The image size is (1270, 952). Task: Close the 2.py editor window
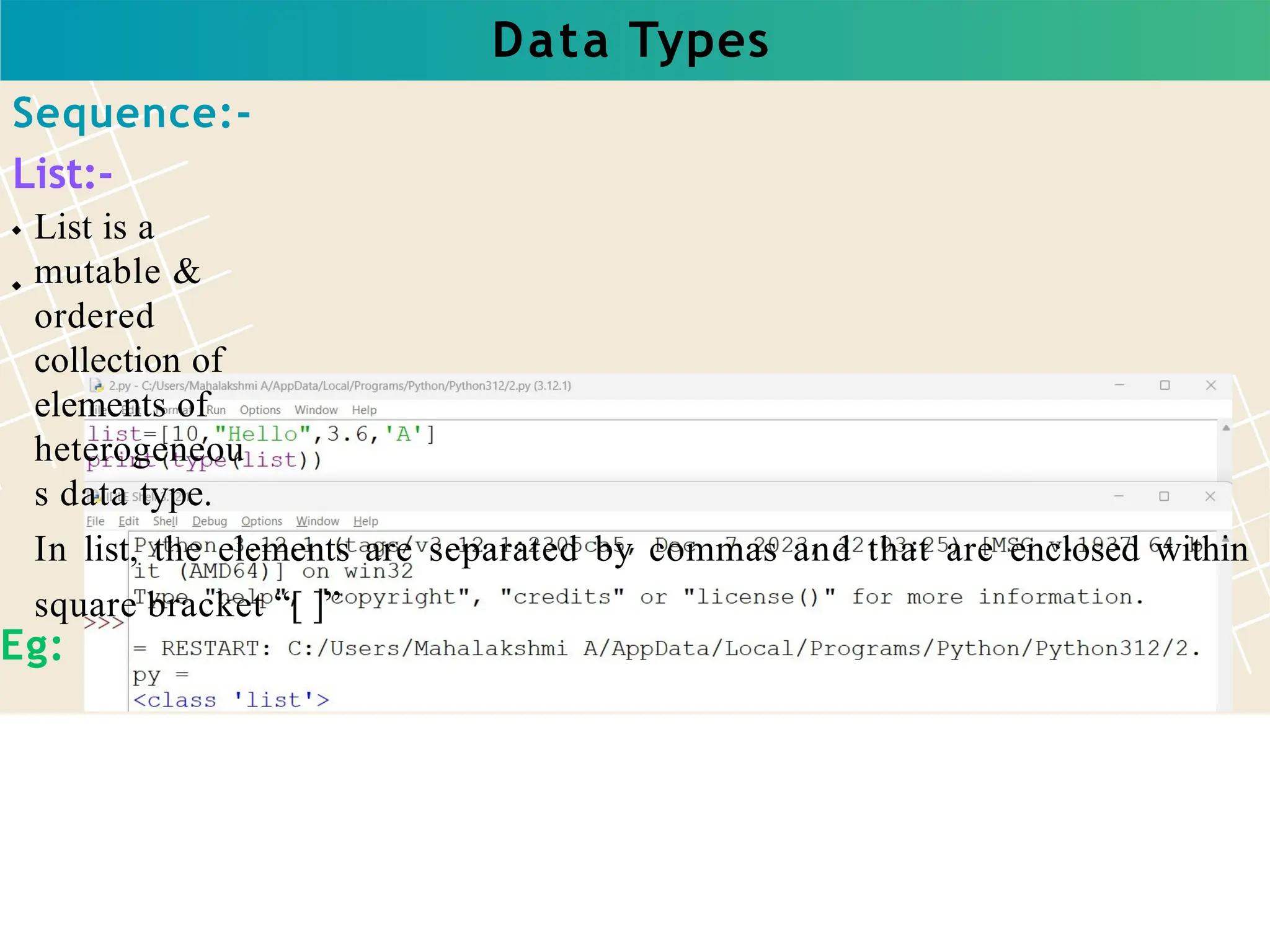pyautogui.click(x=1210, y=385)
